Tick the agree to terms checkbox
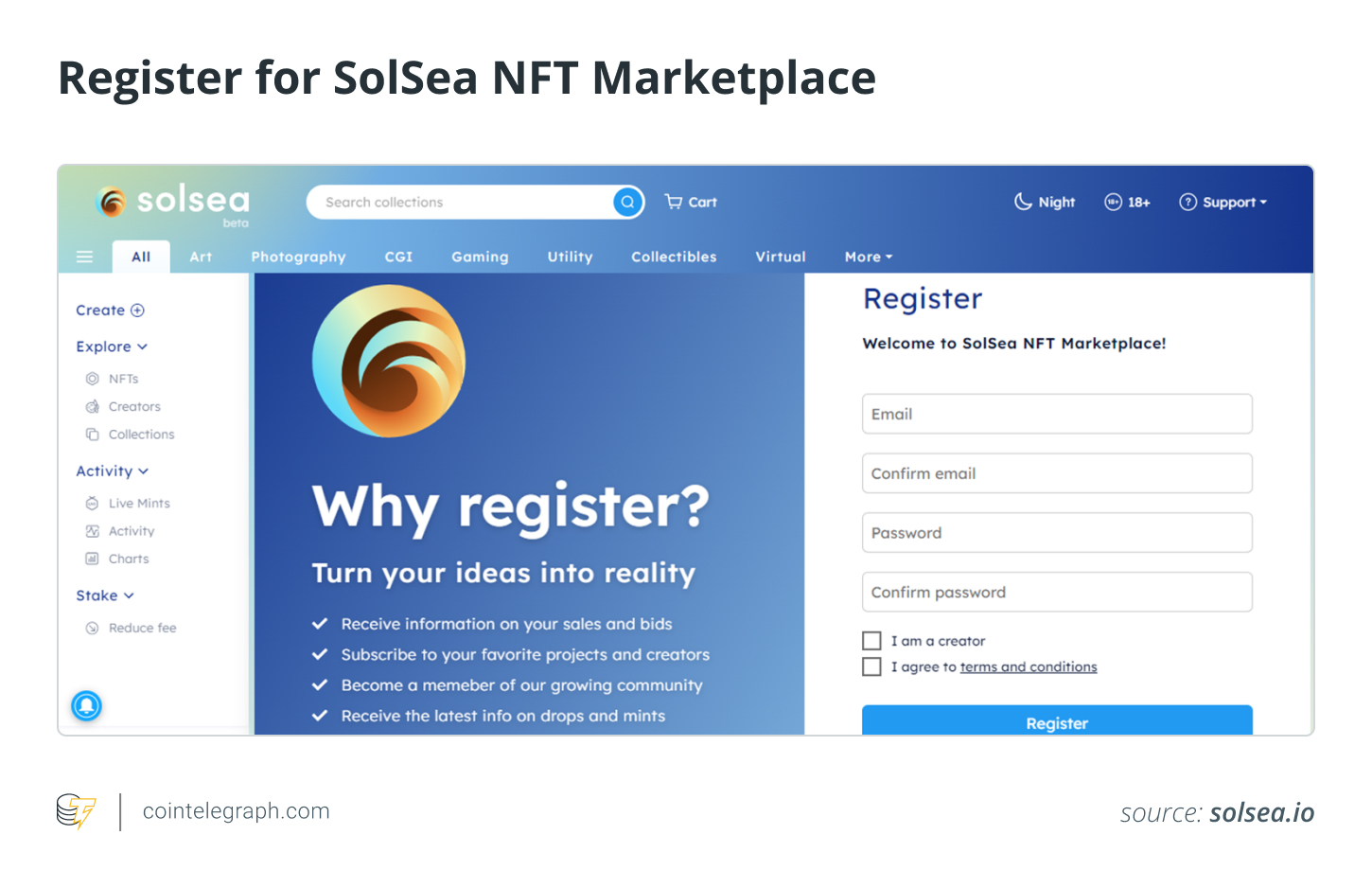 (871, 666)
